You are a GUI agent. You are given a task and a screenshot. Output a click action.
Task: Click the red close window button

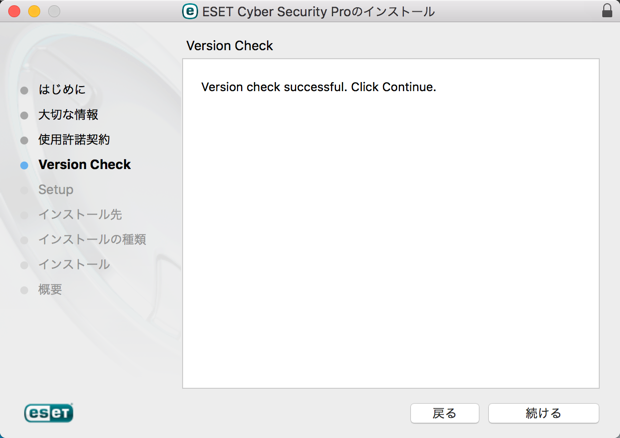[14, 11]
